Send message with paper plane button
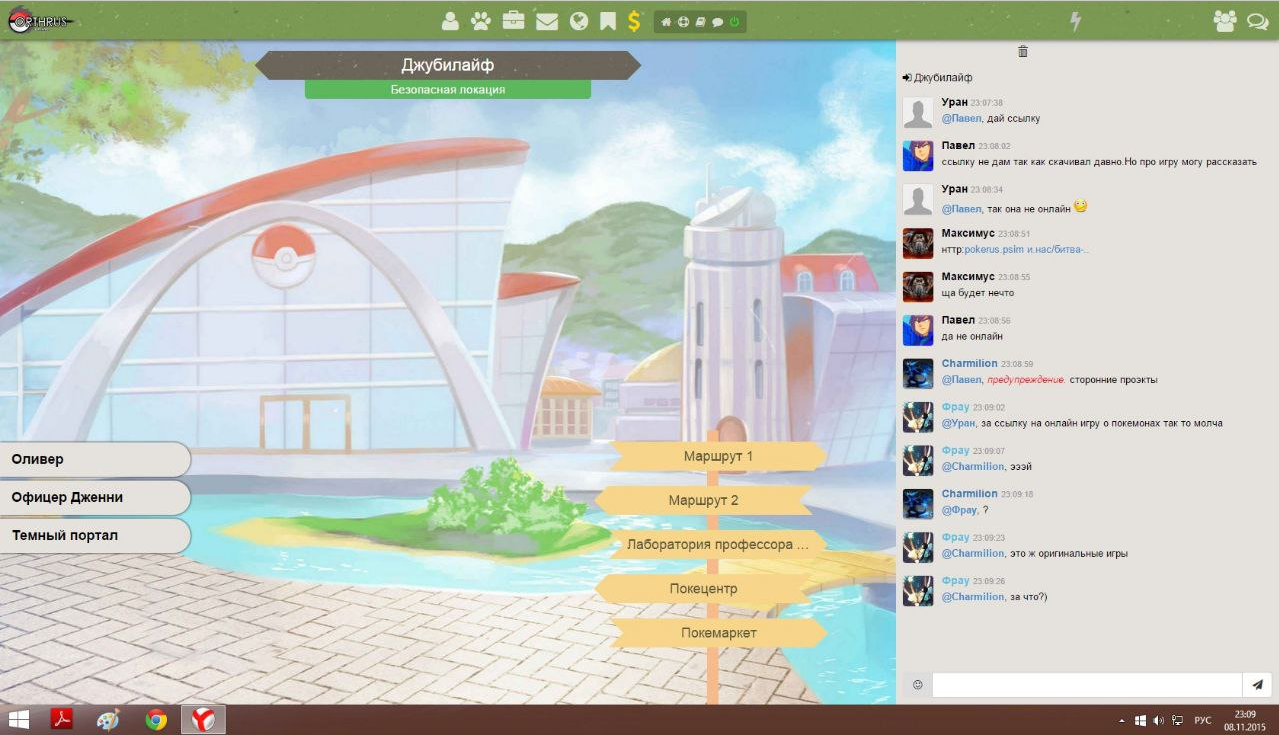This screenshot has height=735, width=1279. click(1257, 685)
